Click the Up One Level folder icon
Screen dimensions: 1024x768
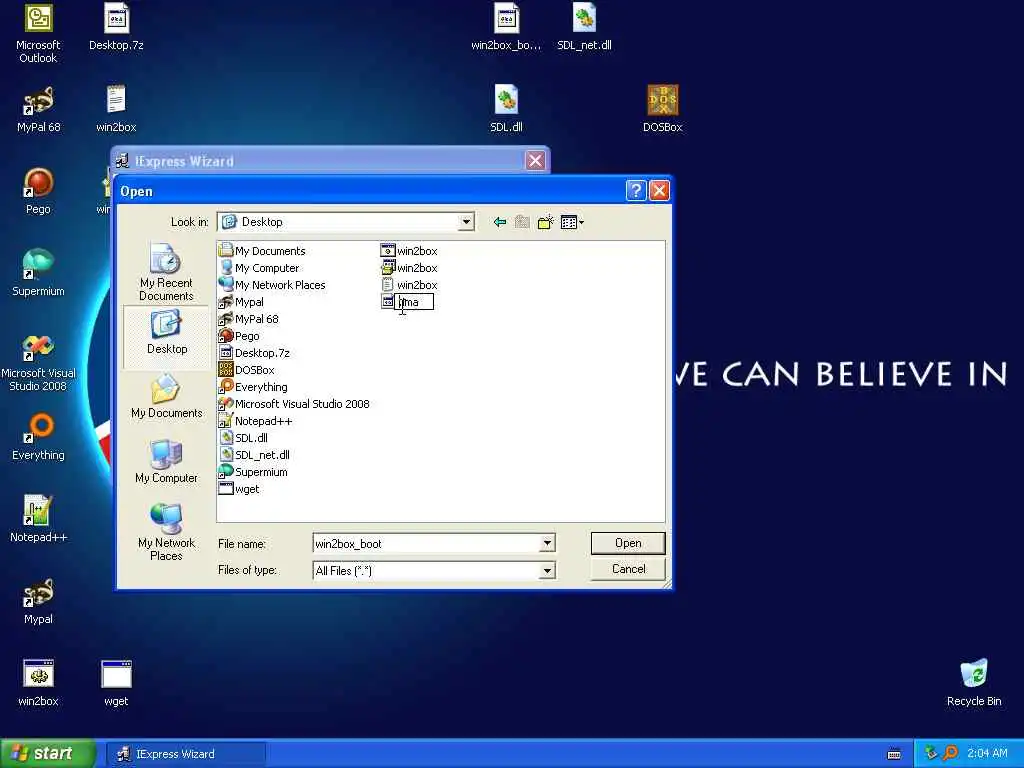[x=522, y=222]
